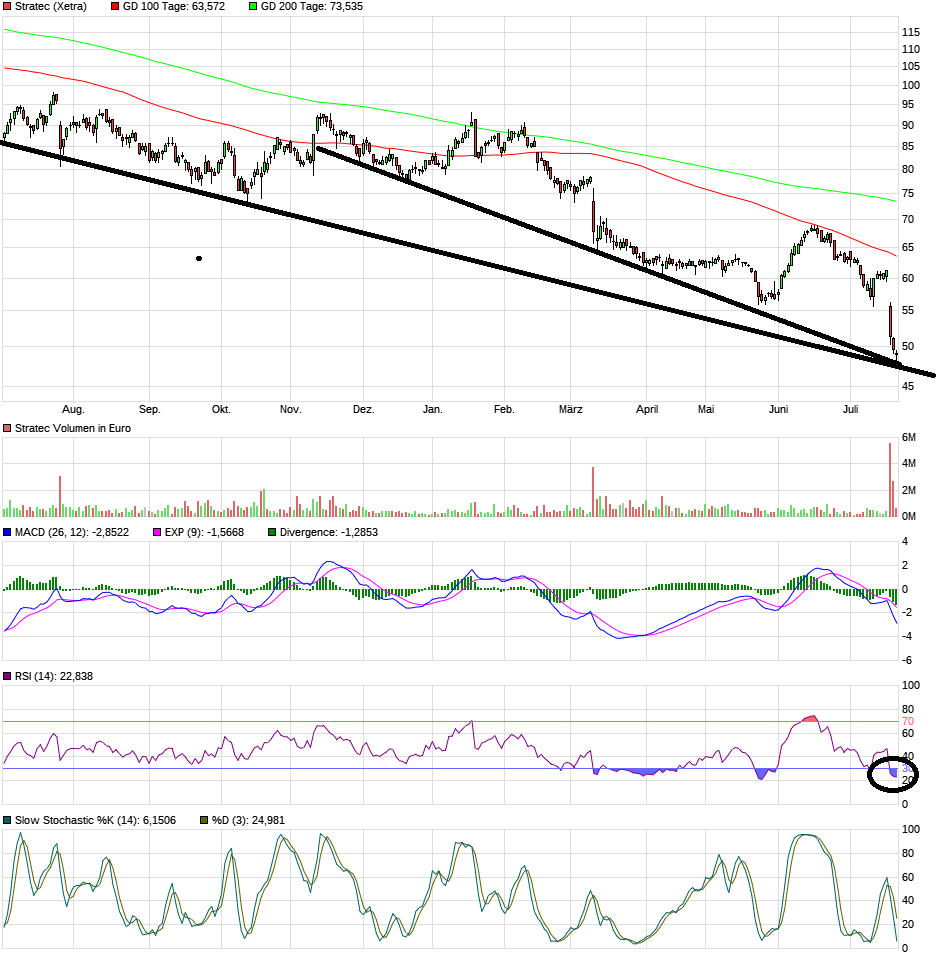
Task: Click the 'GD 100 Tage: 63,572' label
Action: click(x=174, y=7)
